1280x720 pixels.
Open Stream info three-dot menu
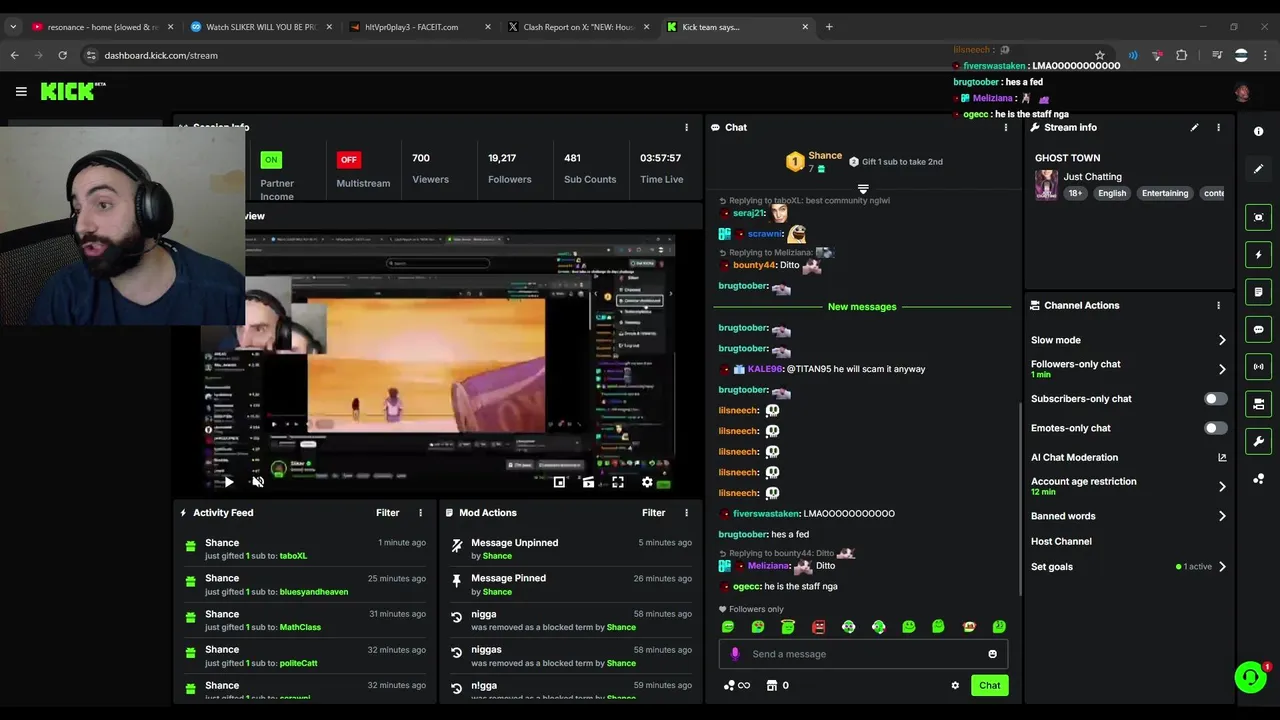click(x=1218, y=127)
